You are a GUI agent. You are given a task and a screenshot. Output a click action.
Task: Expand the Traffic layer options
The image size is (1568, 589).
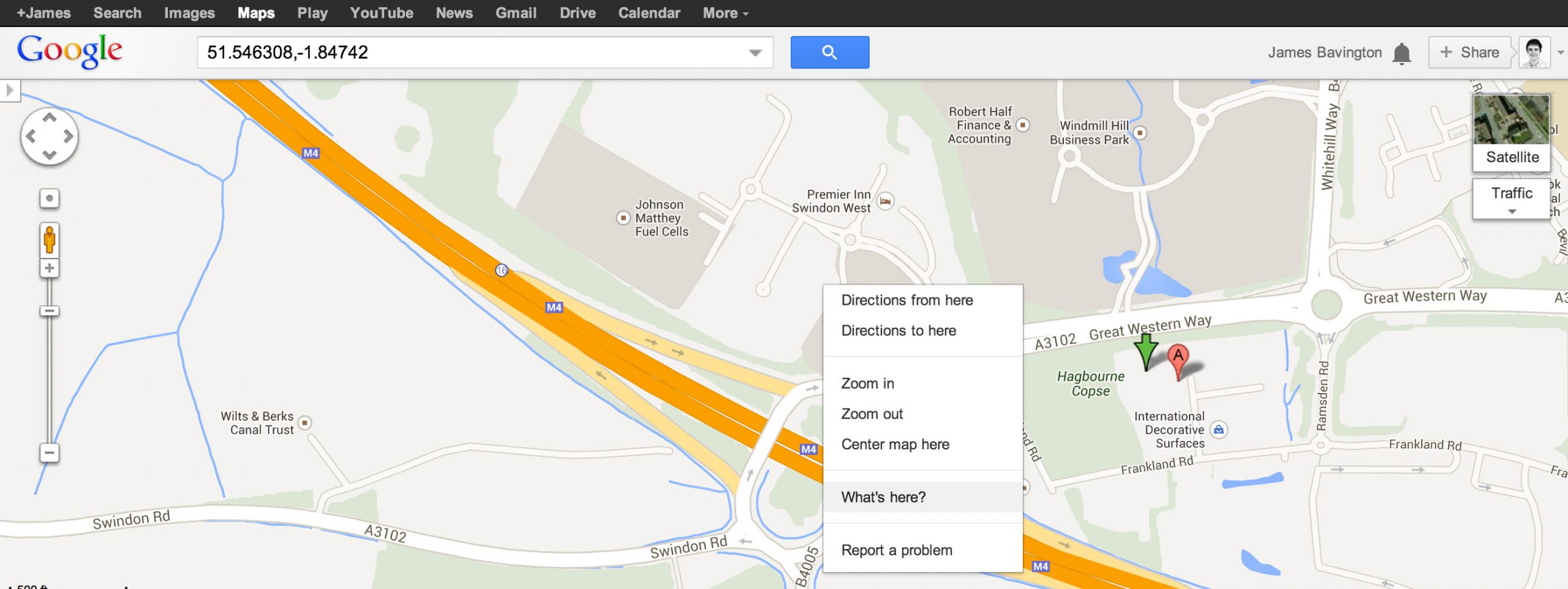coord(1512,199)
